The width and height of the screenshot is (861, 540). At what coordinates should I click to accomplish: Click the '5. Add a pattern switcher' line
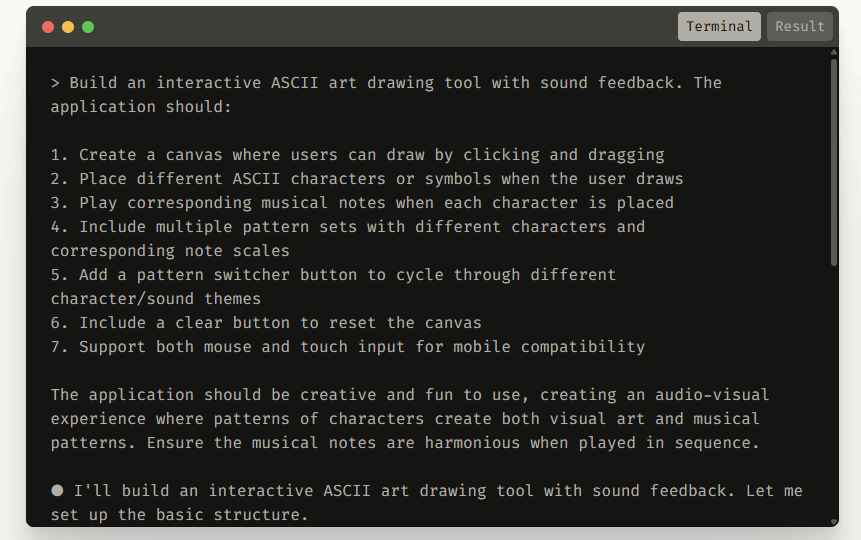pyautogui.click(x=333, y=275)
